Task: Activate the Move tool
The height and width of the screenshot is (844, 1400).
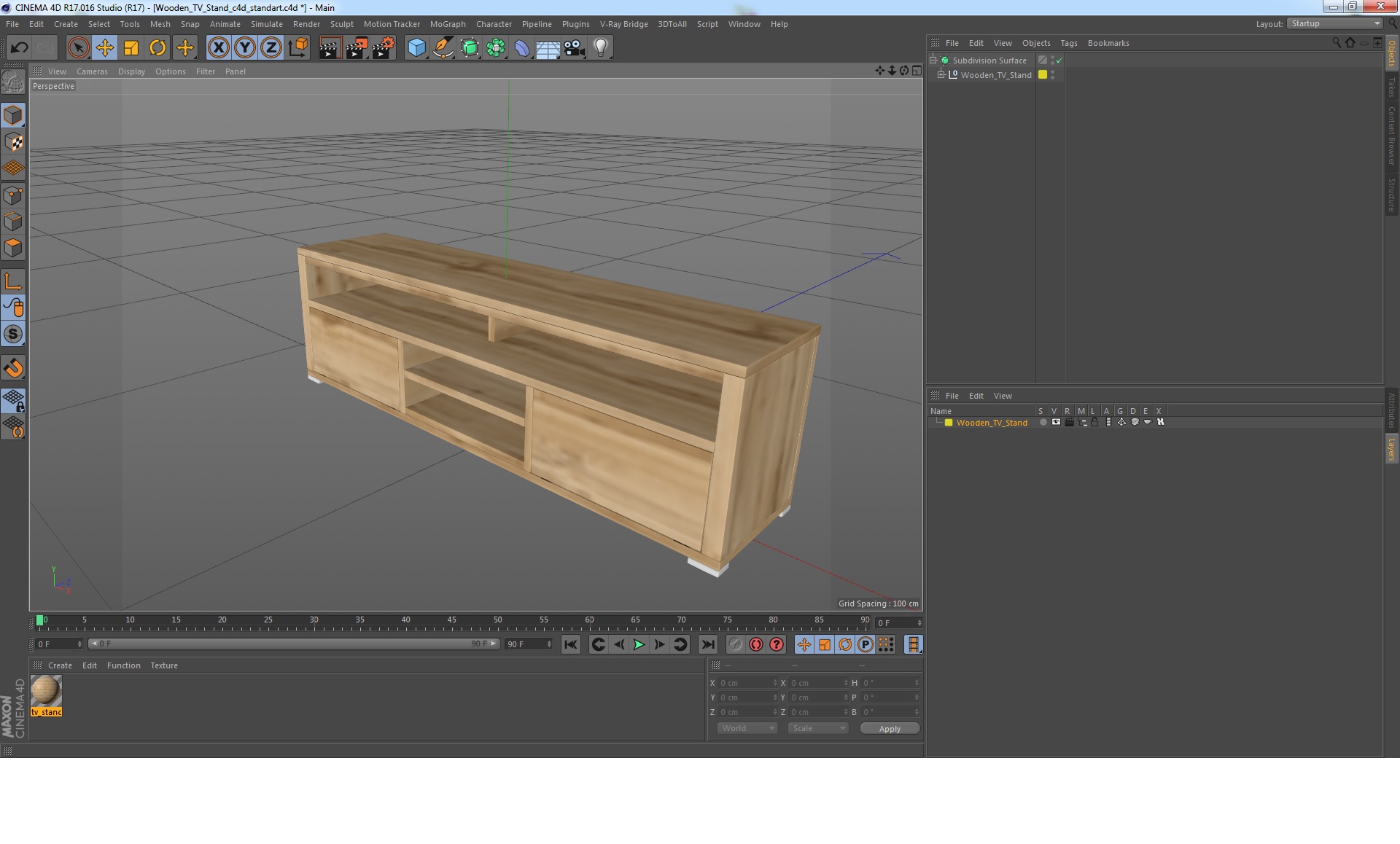Action: [104, 48]
